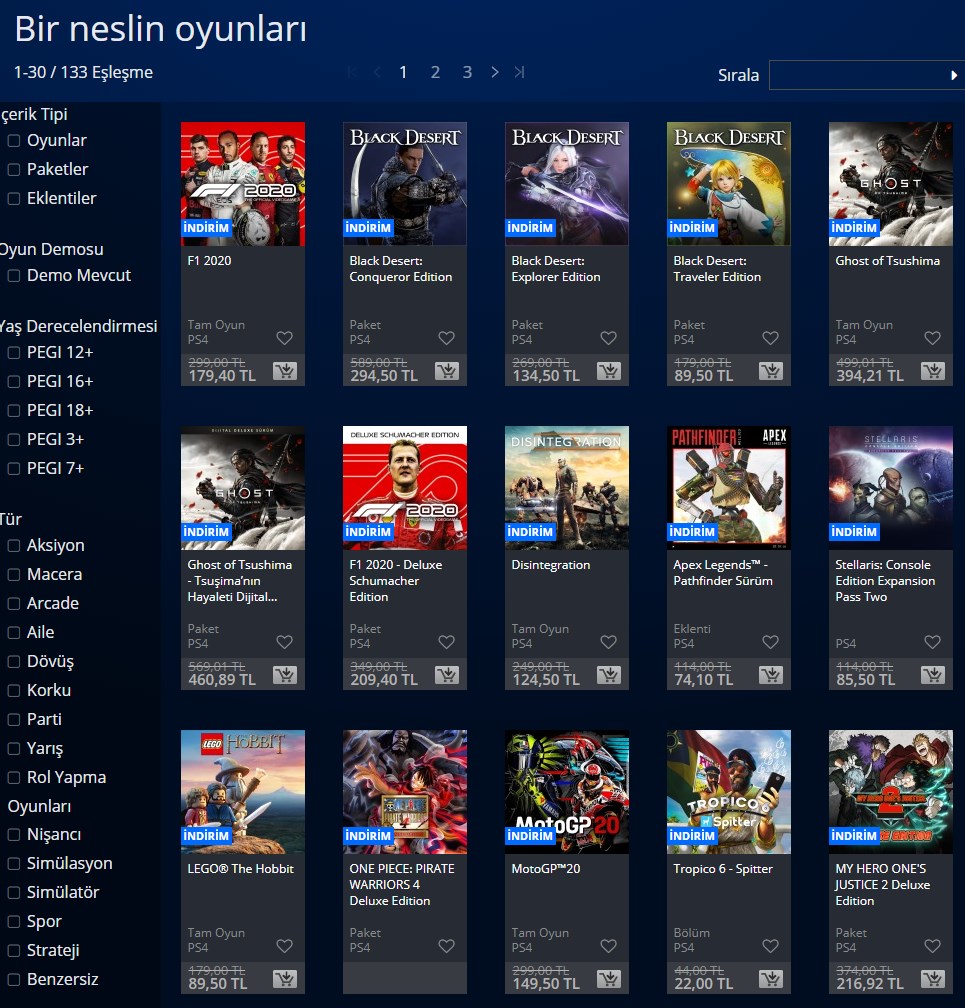Tick the Strateji genre checkbox
The height and width of the screenshot is (1008, 965).
(x=14, y=951)
